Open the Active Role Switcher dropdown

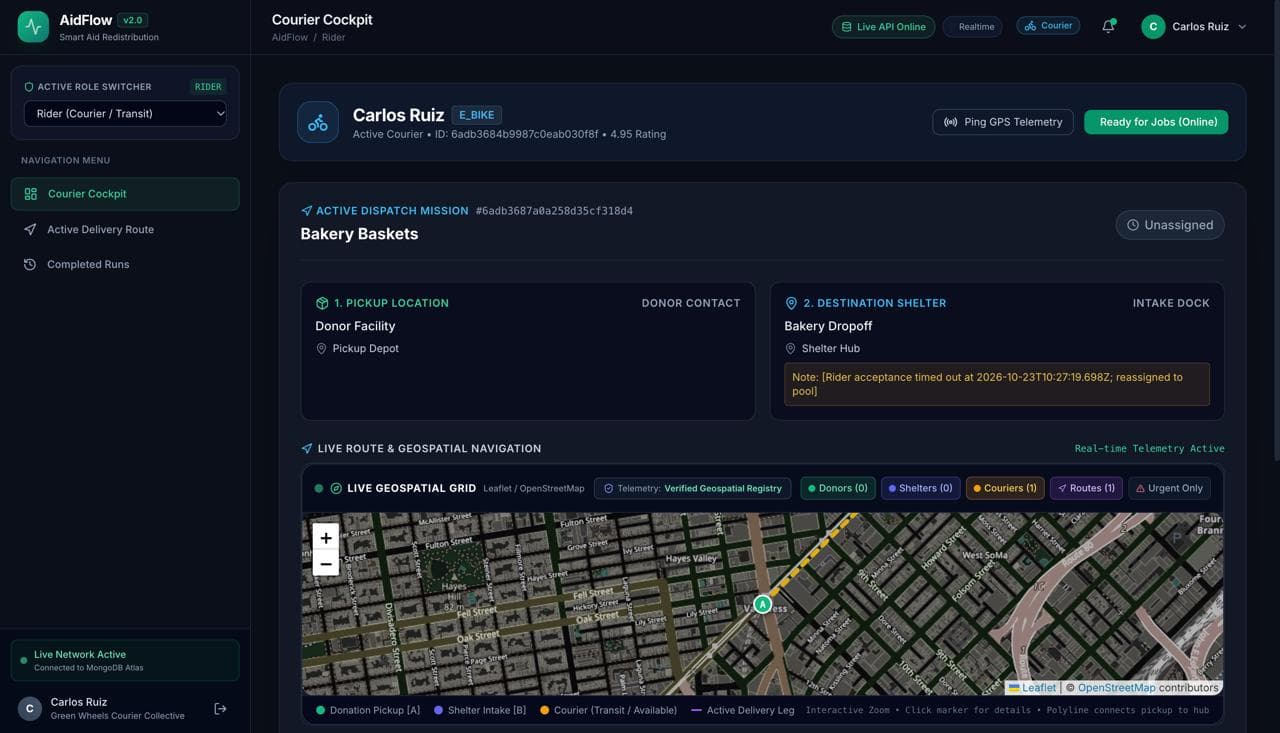click(x=125, y=114)
